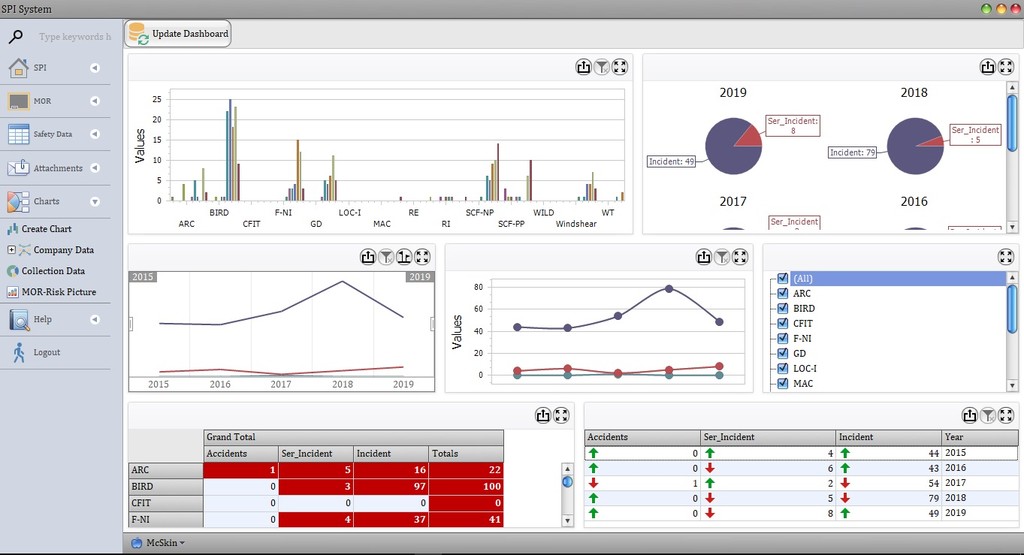
Task: Export the Values line chart panel
Action: 703,257
